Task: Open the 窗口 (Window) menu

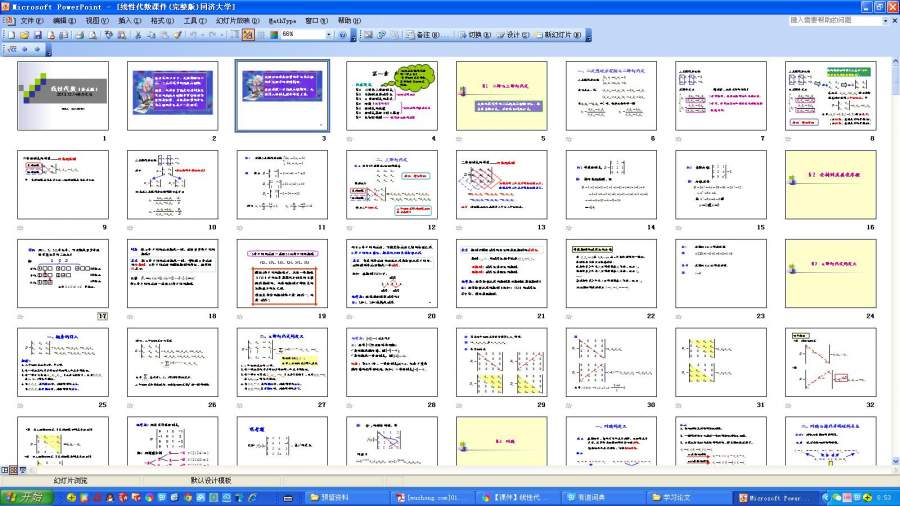Action: pyautogui.click(x=316, y=20)
